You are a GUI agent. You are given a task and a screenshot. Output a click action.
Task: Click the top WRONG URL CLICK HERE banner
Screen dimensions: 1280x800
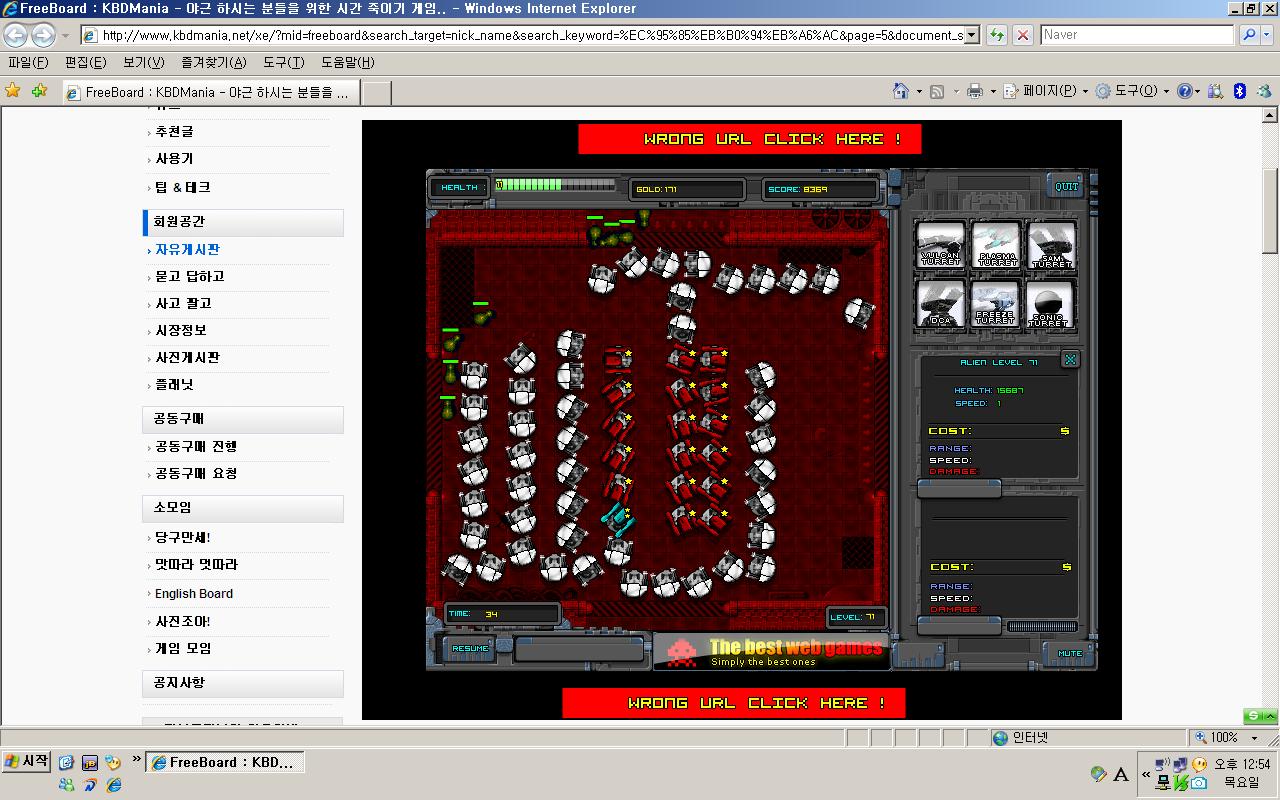click(x=750, y=139)
